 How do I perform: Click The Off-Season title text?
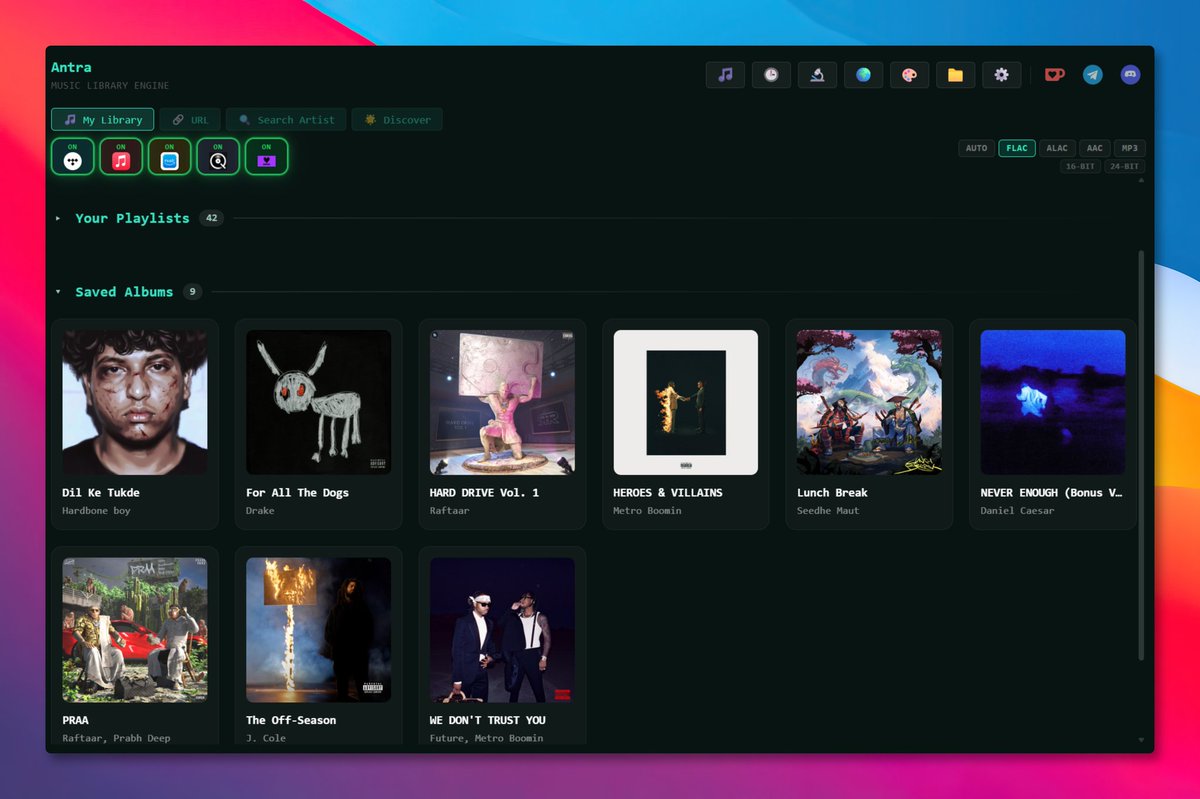(x=291, y=720)
